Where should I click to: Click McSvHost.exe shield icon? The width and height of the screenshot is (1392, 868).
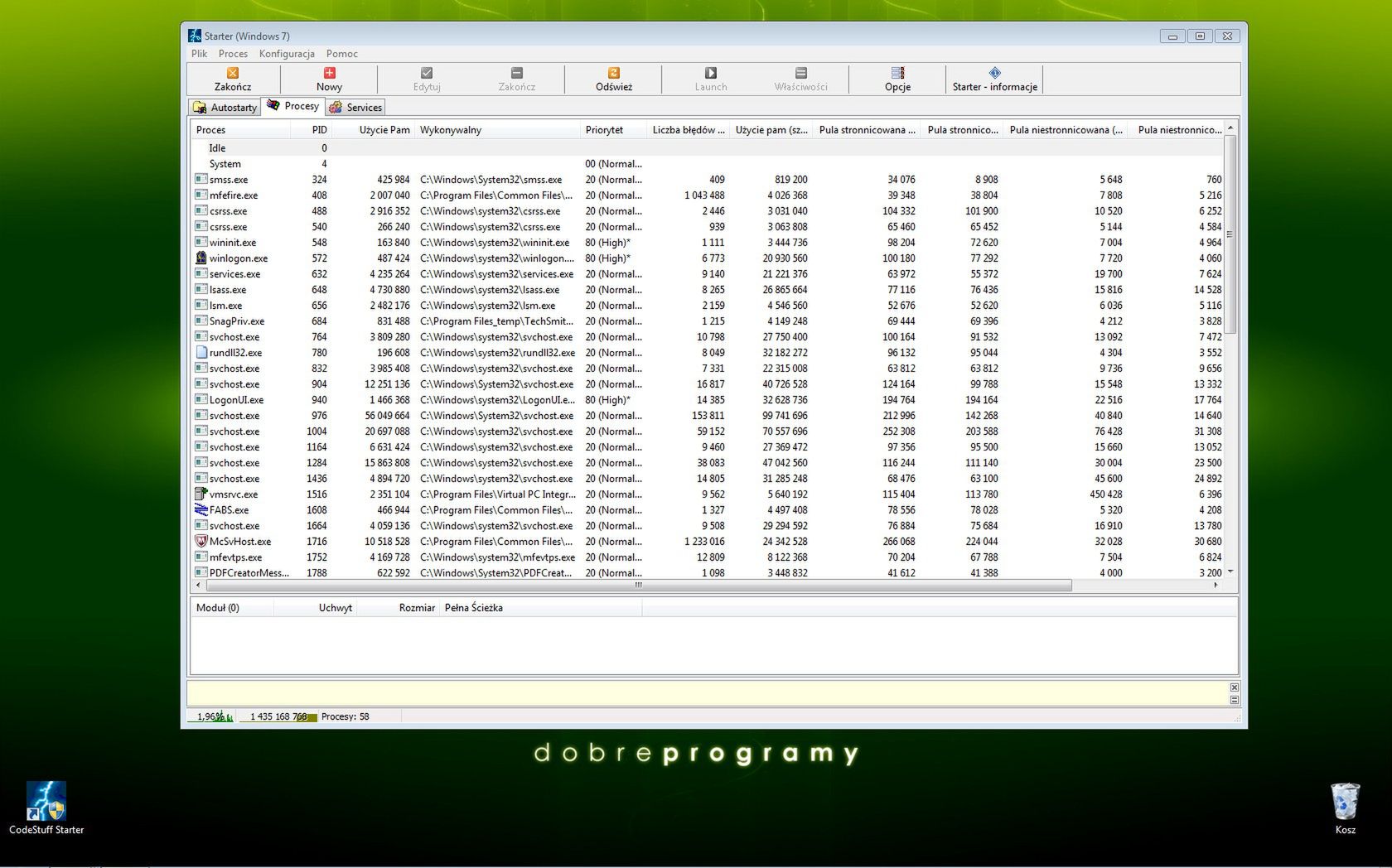[201, 541]
